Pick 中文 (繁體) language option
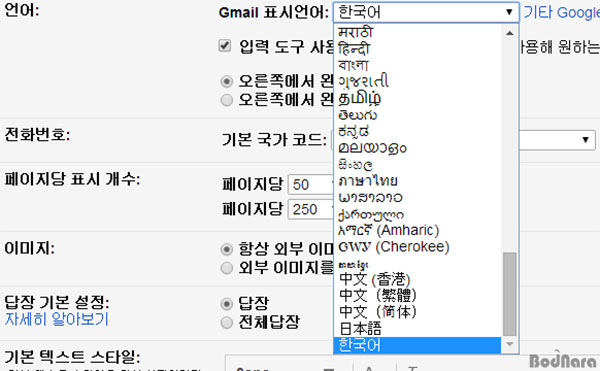 coord(378,295)
